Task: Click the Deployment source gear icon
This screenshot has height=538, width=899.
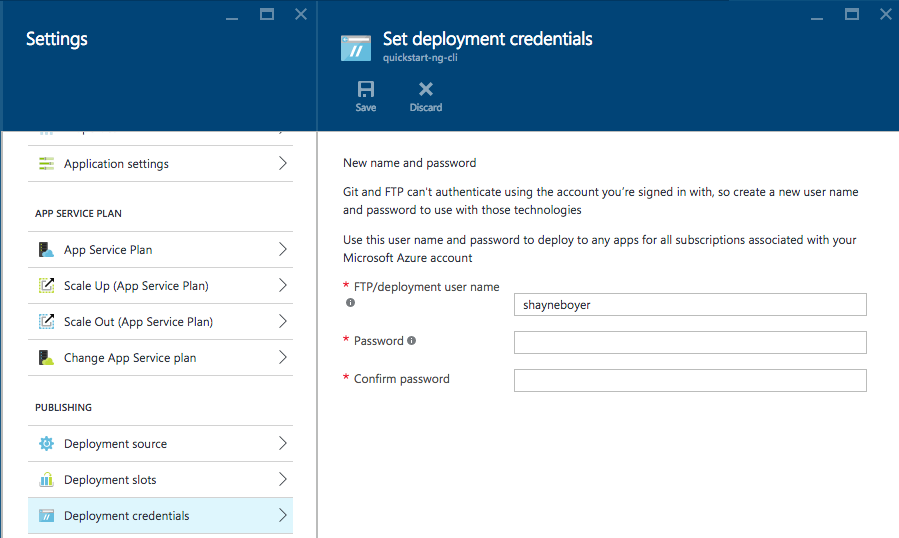Action: click(x=46, y=443)
